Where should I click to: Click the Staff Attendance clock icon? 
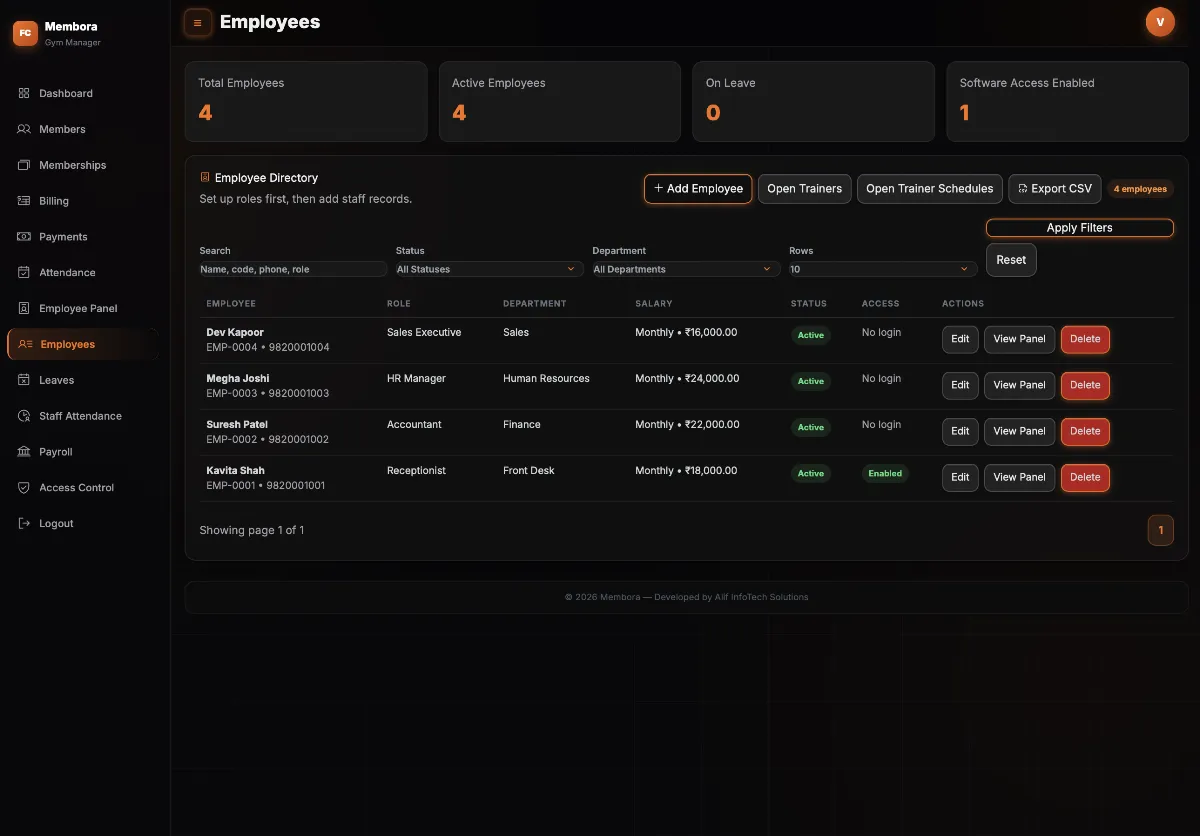(x=24, y=416)
